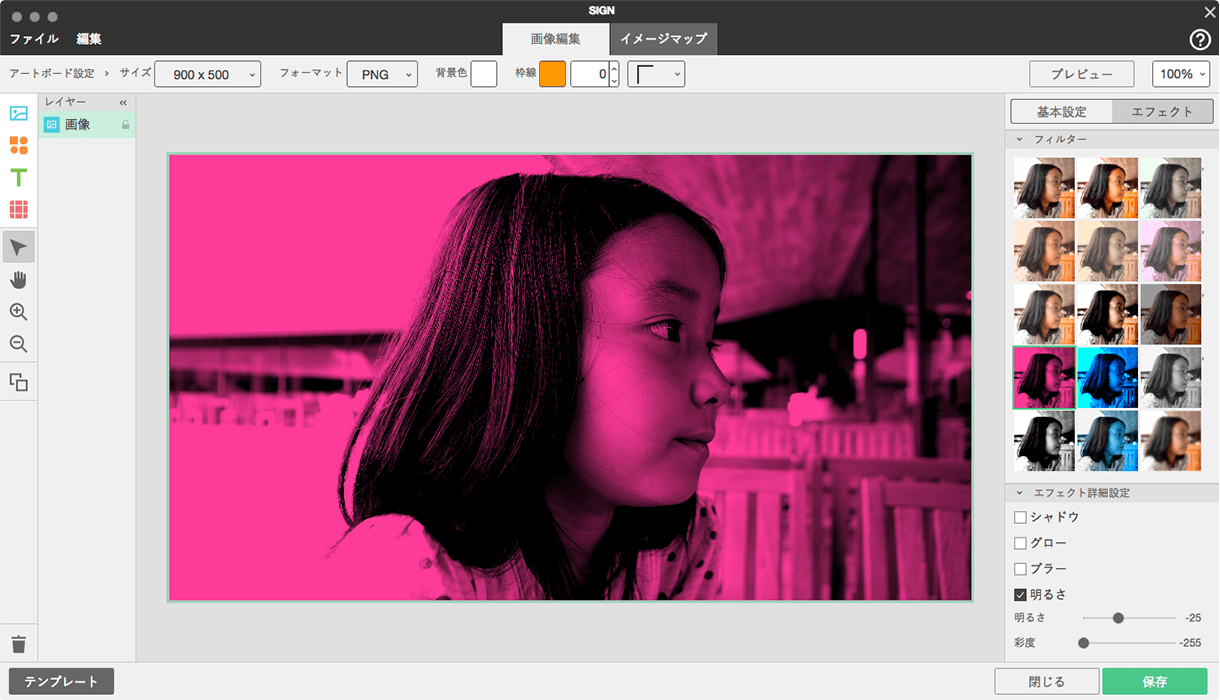Switch to the hand pan tool
This screenshot has width=1220, height=700.
[x=18, y=279]
